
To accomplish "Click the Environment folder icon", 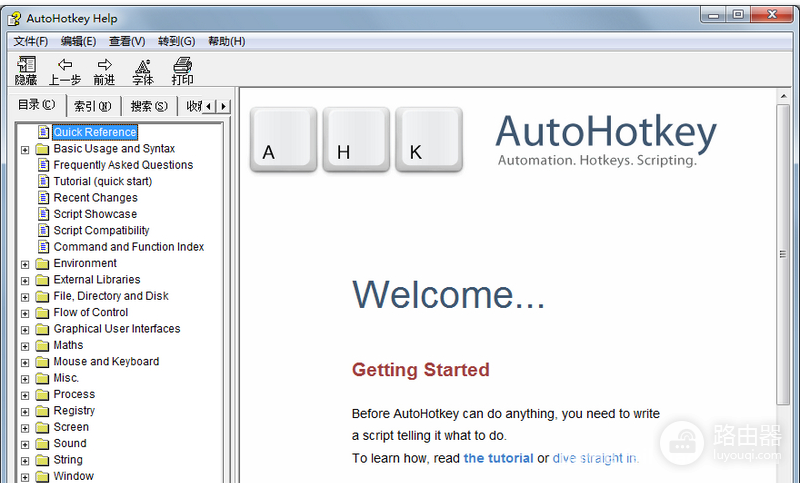I will click(42, 264).
